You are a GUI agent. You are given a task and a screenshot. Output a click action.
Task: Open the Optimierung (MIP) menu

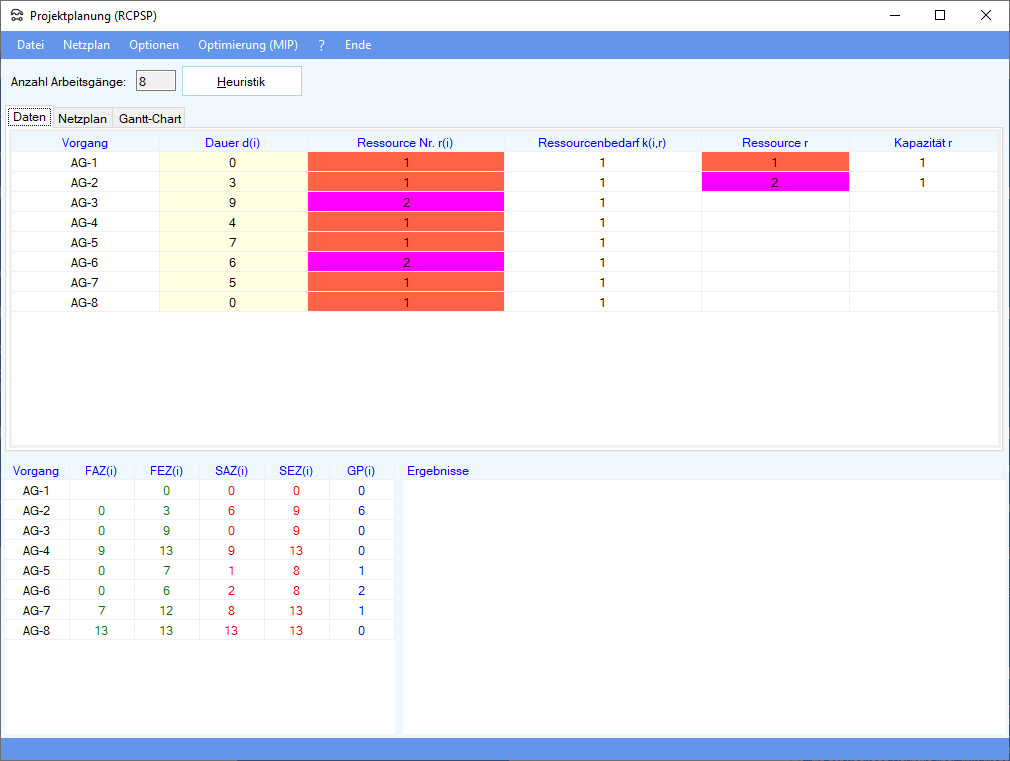[x=248, y=45]
